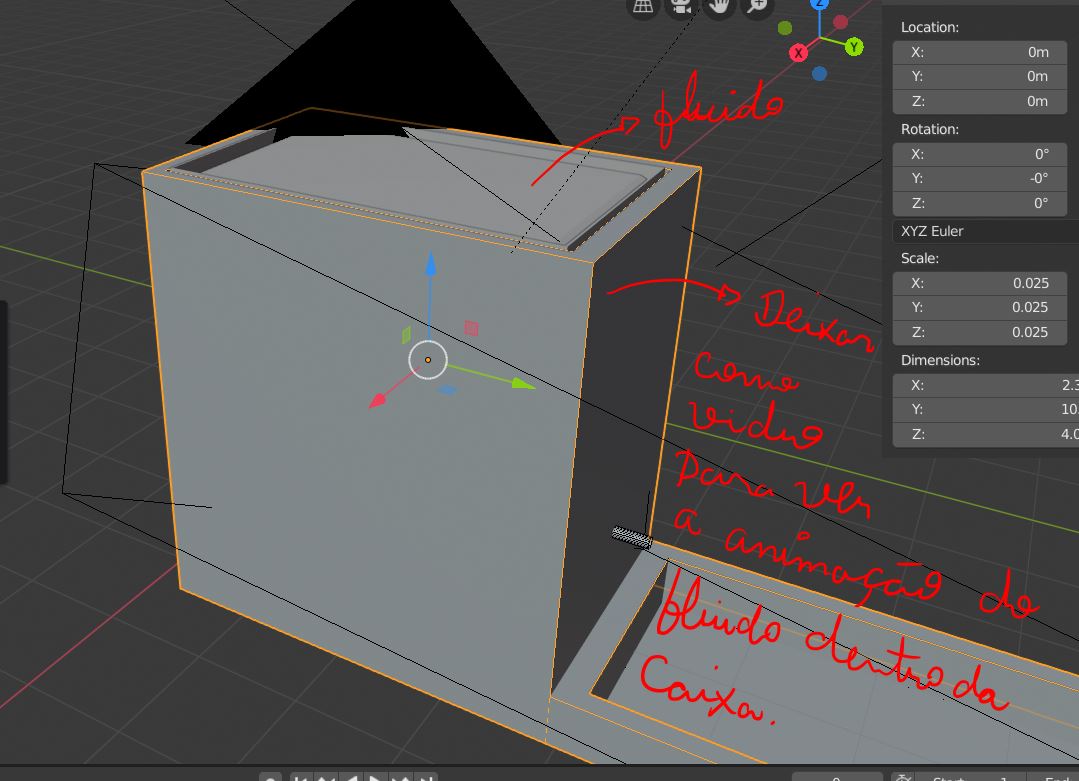1079x781 pixels.
Task: Click the unlabeled dark green dot on navigation gizmo
Action: (784, 28)
